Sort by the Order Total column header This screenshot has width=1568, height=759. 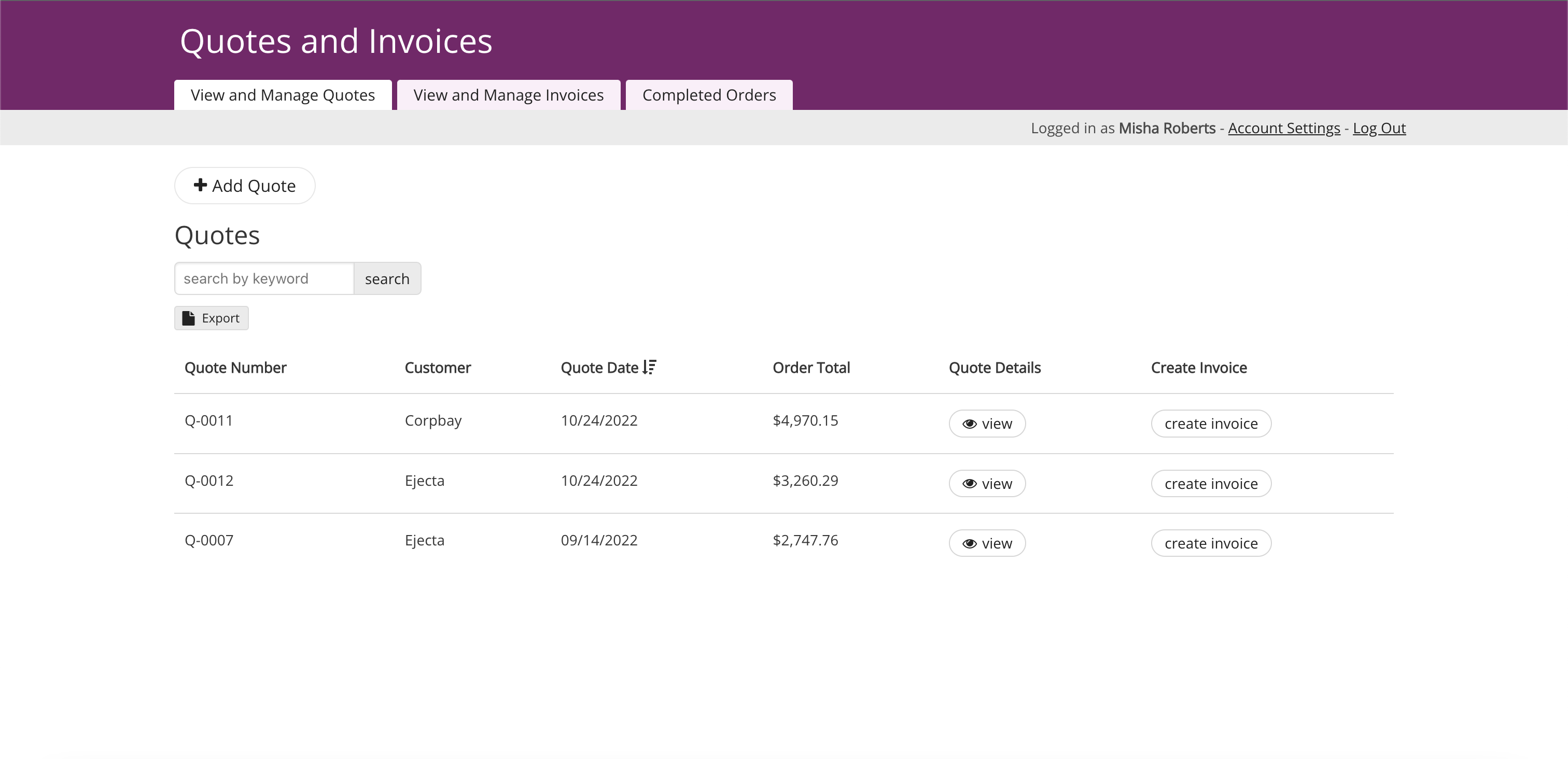click(811, 368)
